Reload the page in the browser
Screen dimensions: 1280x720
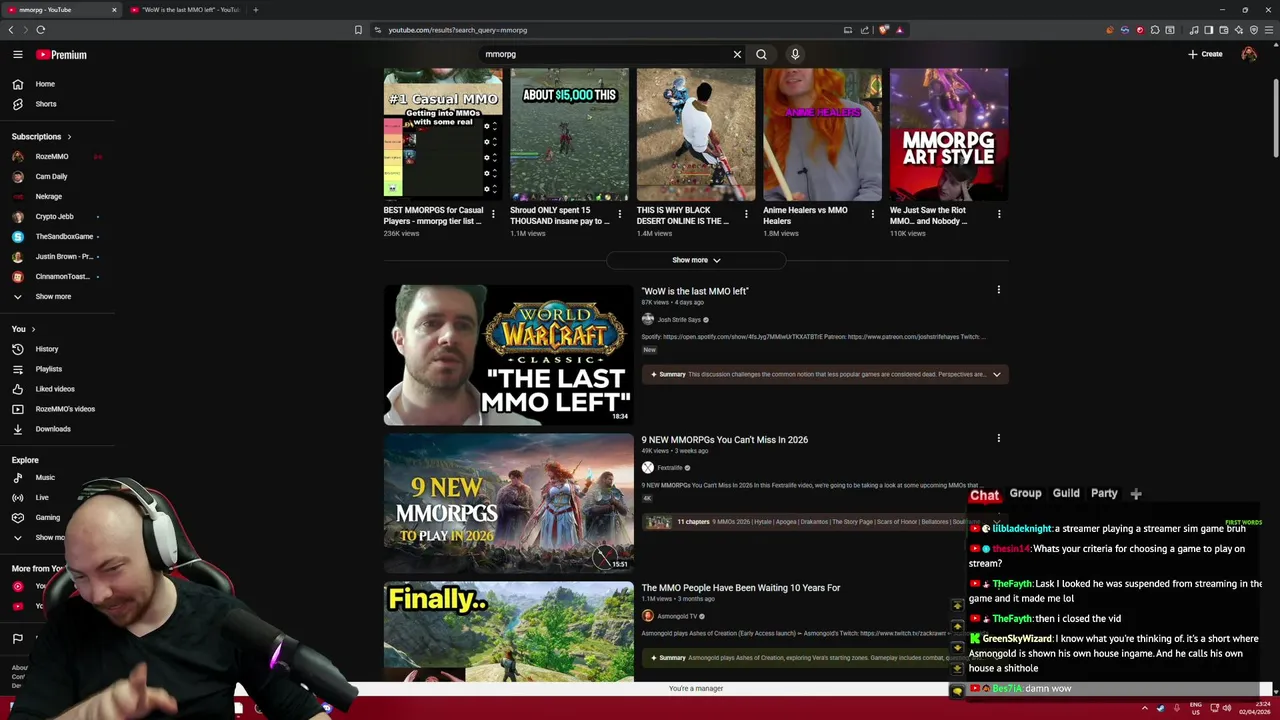pos(41,29)
